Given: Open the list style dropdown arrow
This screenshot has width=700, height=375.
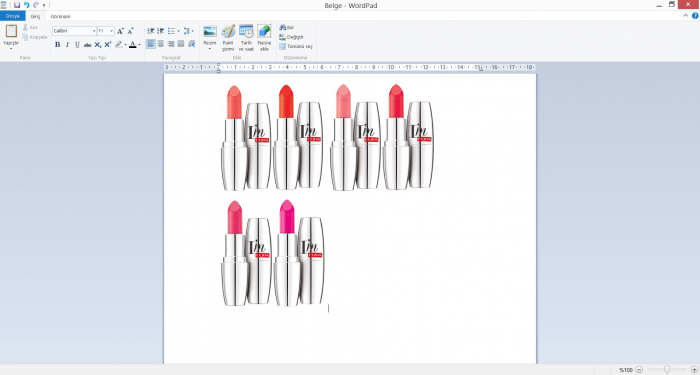Looking at the screenshot, I should tap(178, 31).
